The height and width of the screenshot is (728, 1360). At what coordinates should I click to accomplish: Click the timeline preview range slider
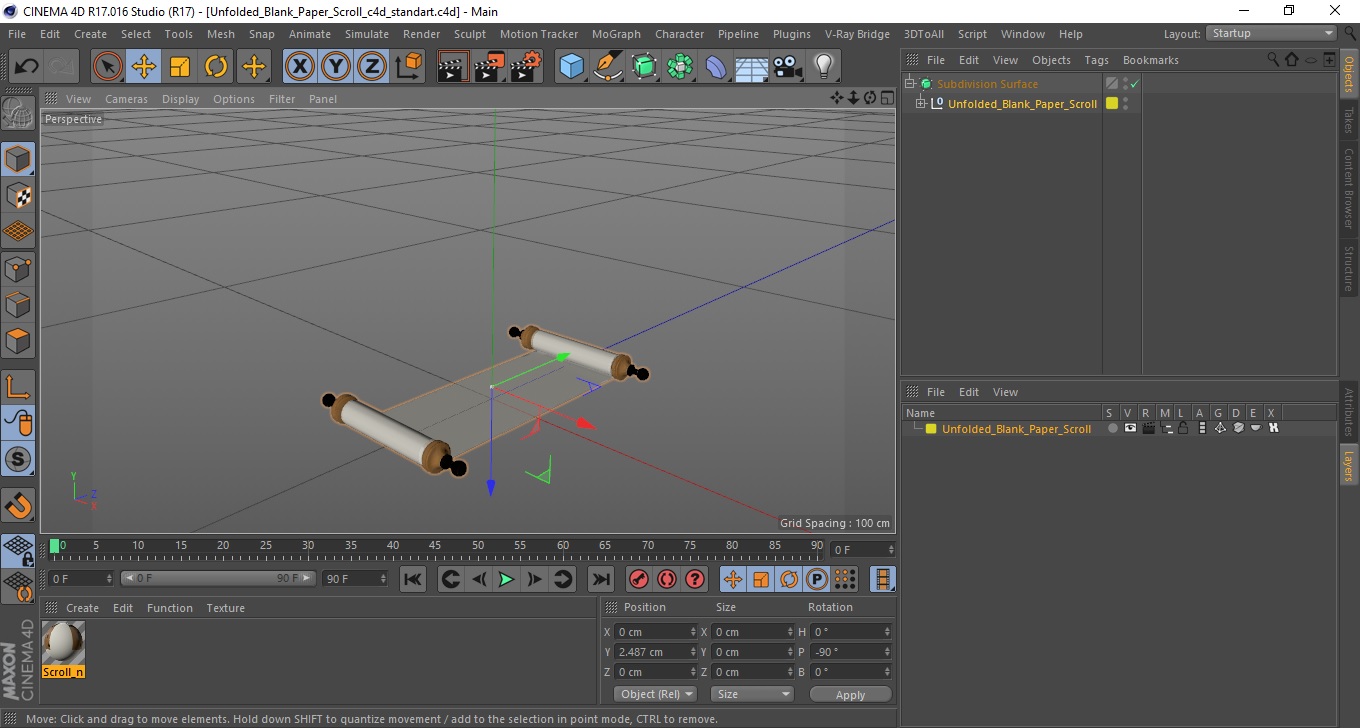(218, 578)
